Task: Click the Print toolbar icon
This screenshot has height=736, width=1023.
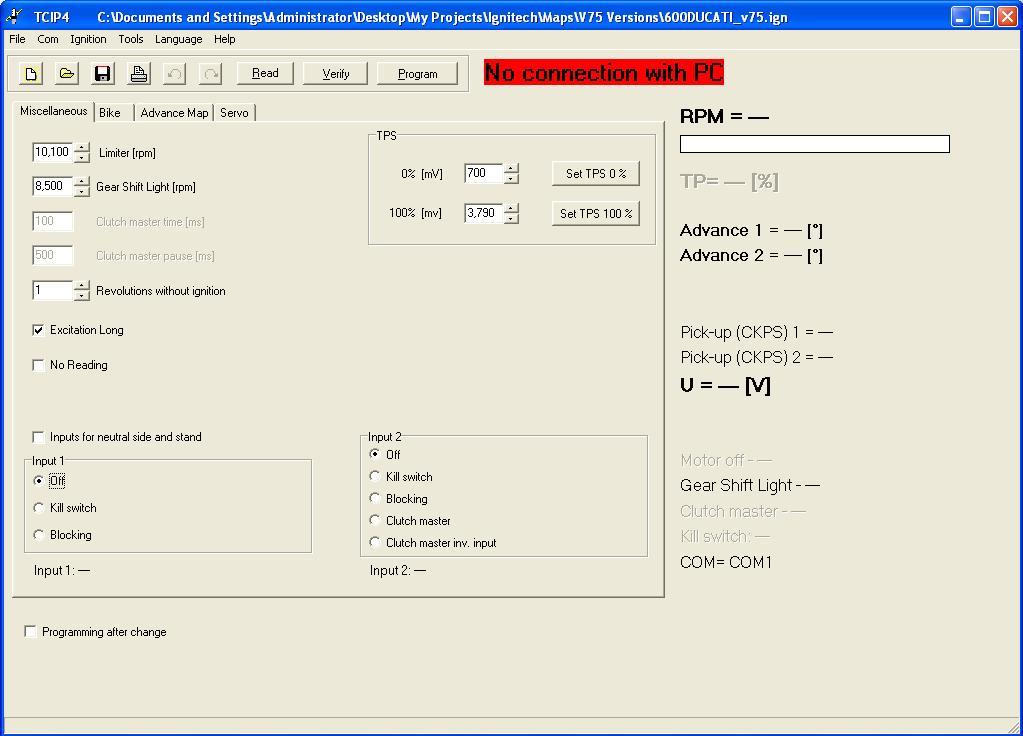Action: coord(138,74)
